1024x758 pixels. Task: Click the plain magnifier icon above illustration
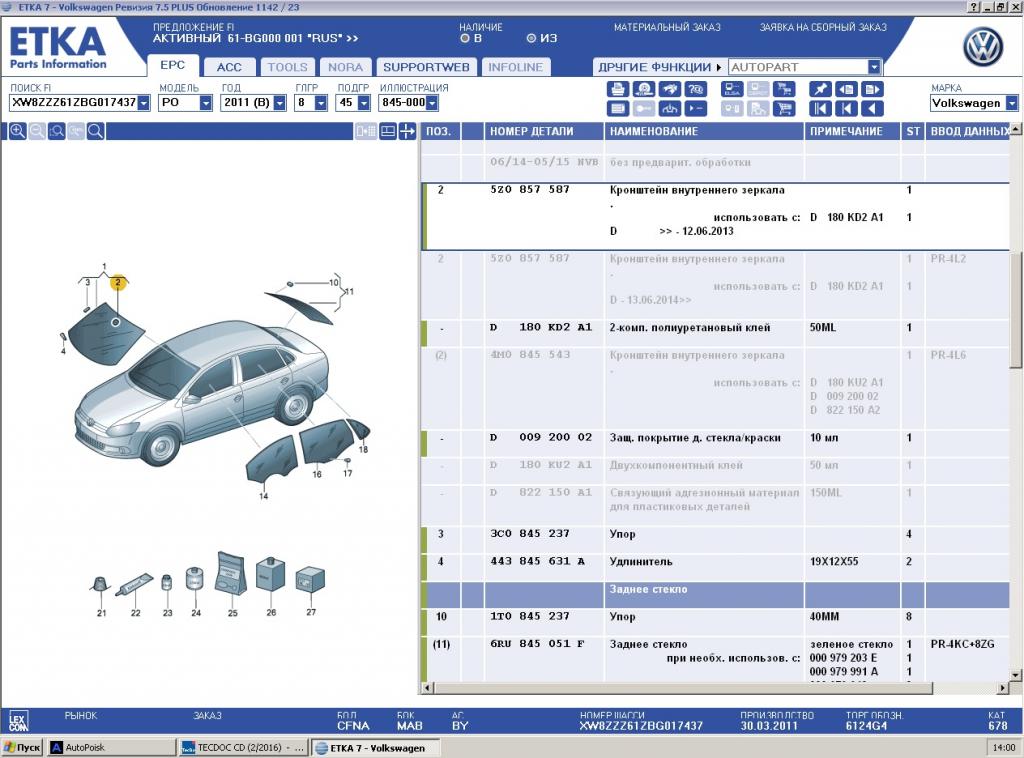point(95,131)
